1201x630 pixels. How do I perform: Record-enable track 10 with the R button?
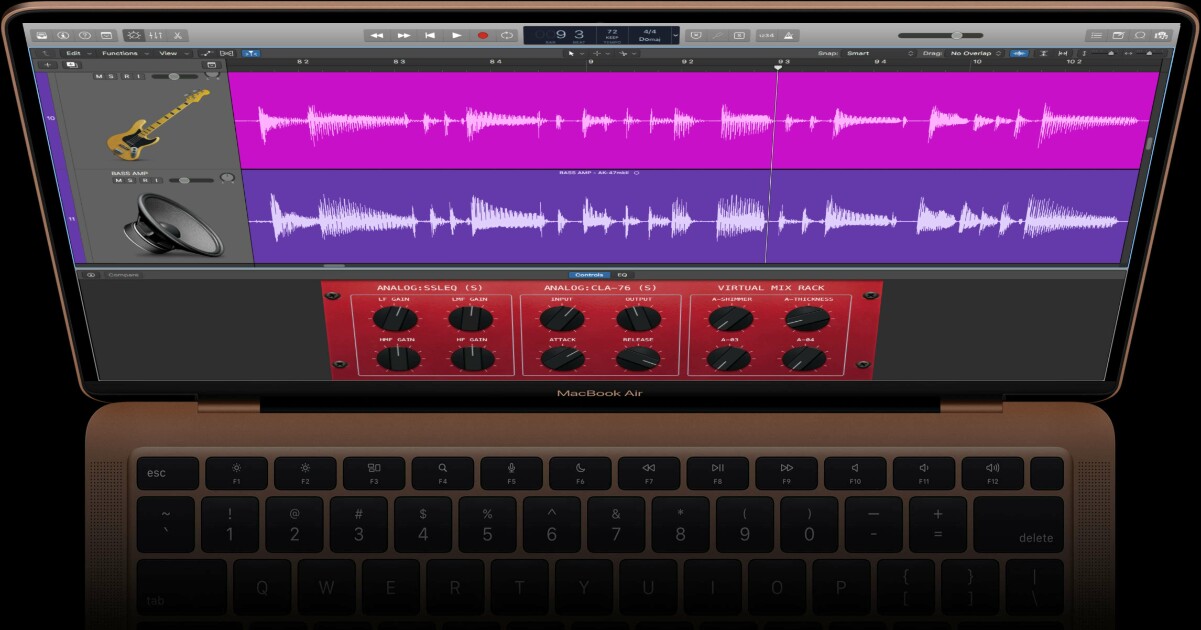[126, 76]
